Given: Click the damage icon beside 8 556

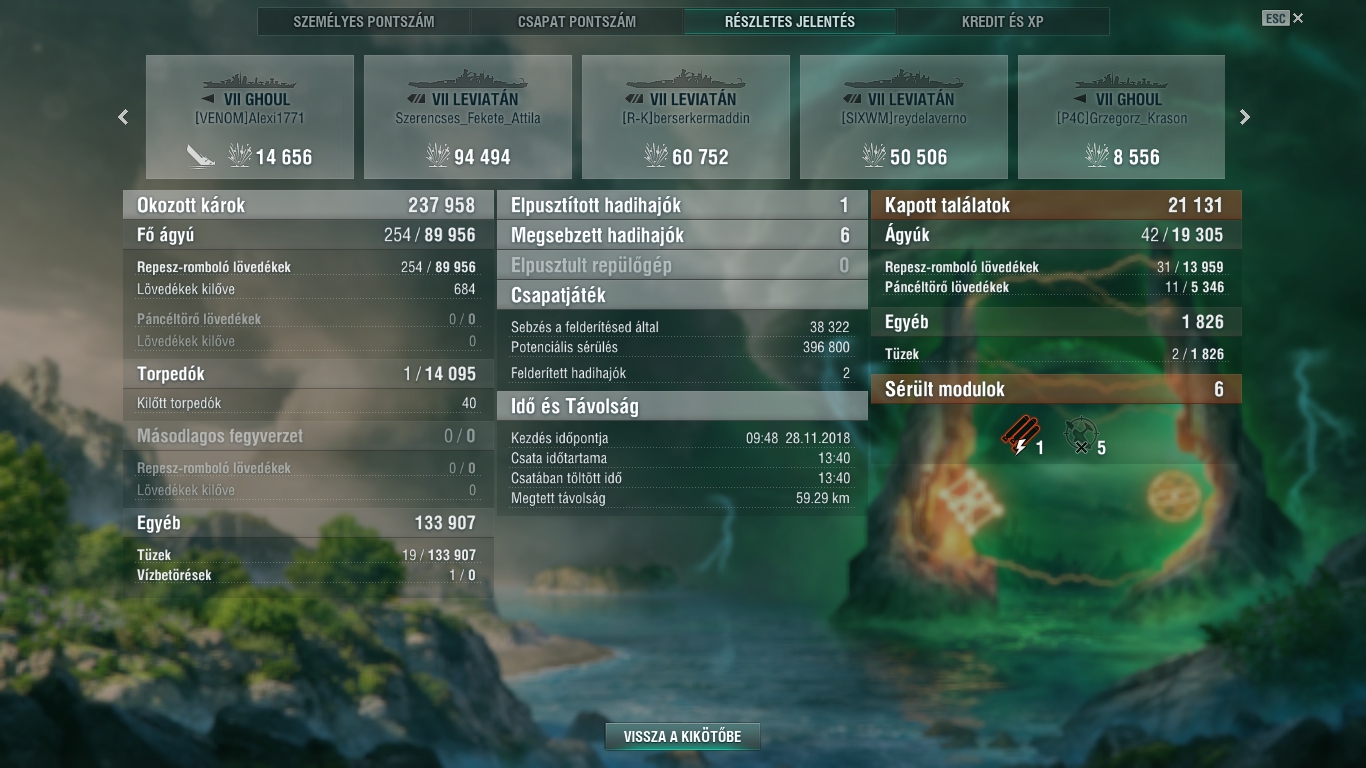Looking at the screenshot, I should [x=1097, y=155].
